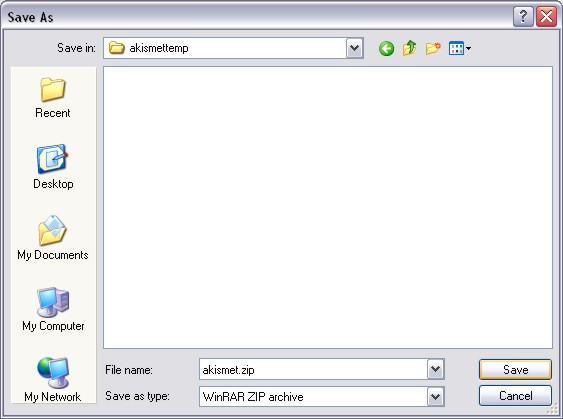Screen dimensions: 563x419
Task: Open the File name history dropdown arrow
Action: click(436, 369)
